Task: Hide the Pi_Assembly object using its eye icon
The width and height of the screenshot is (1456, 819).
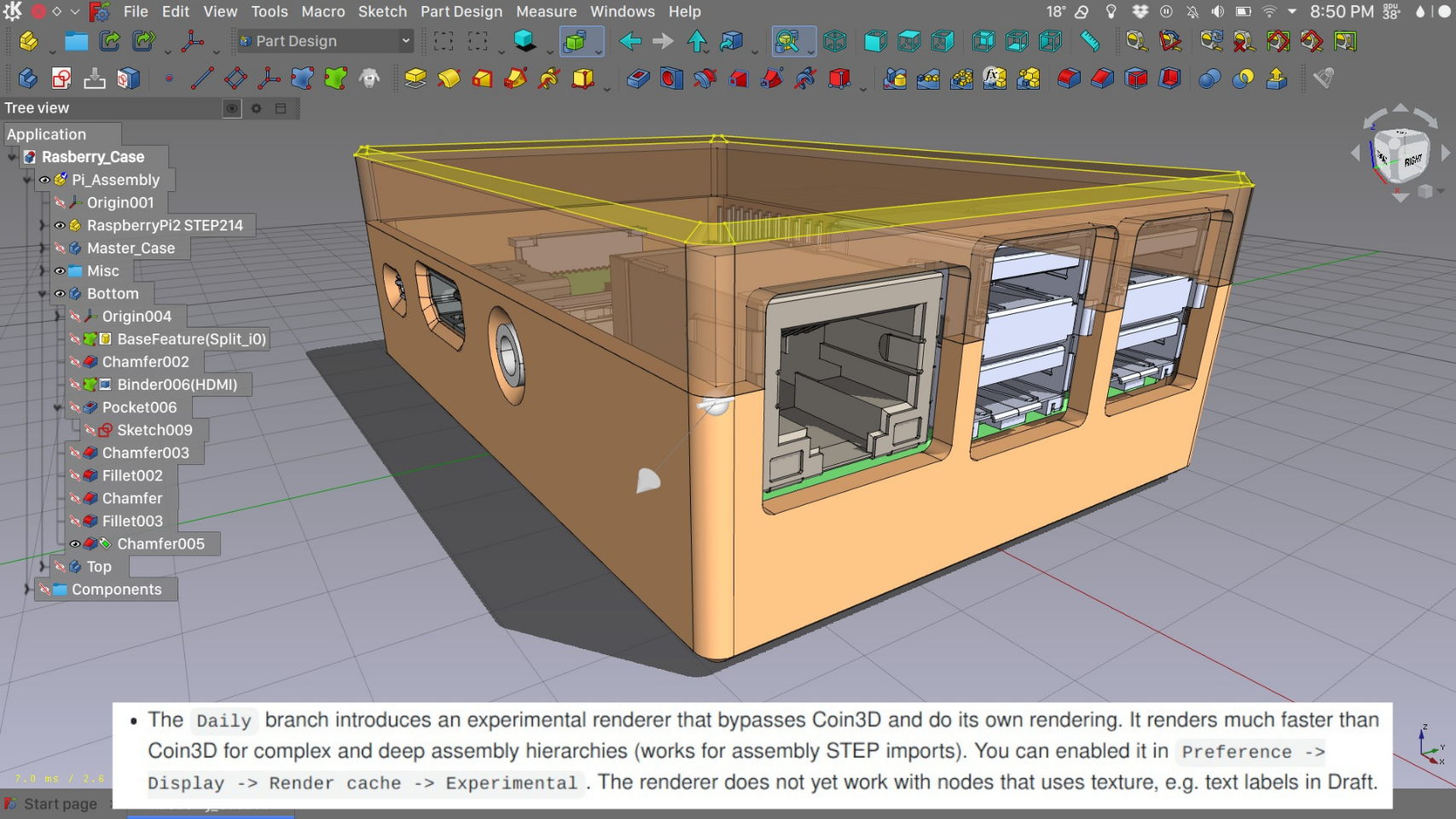Action: click(x=44, y=180)
